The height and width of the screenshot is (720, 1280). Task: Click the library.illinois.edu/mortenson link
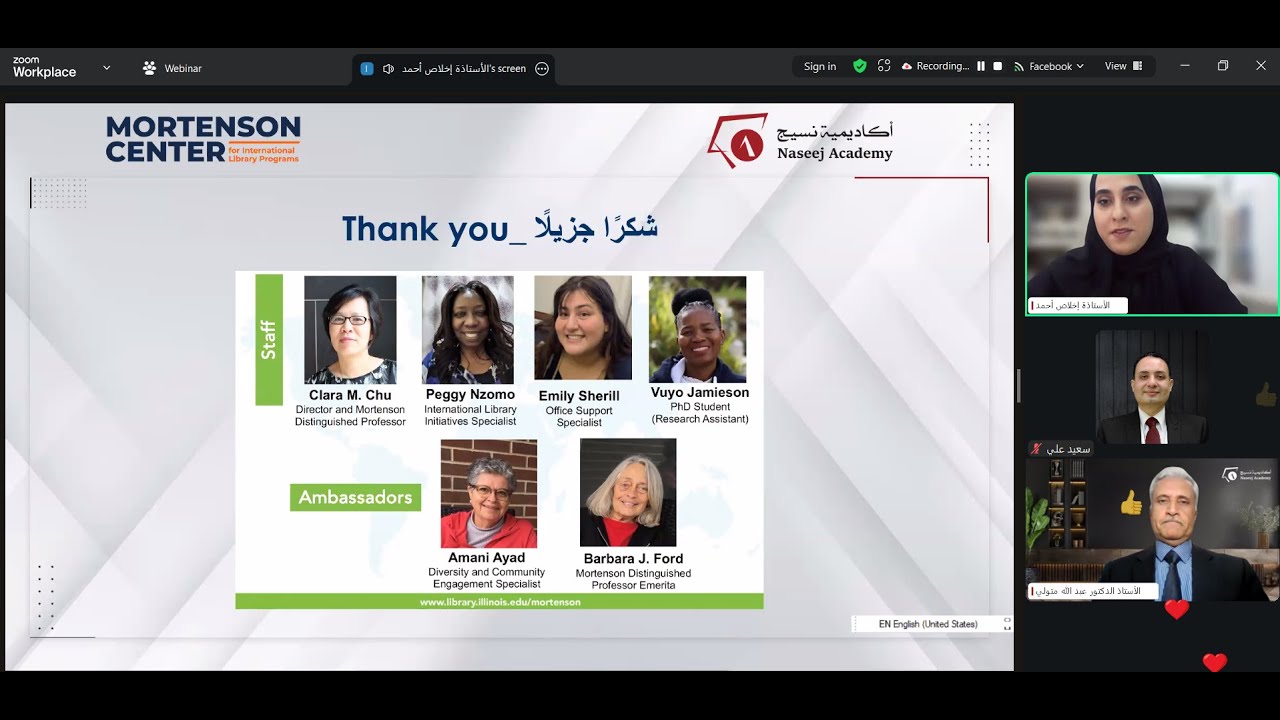pyautogui.click(x=500, y=602)
